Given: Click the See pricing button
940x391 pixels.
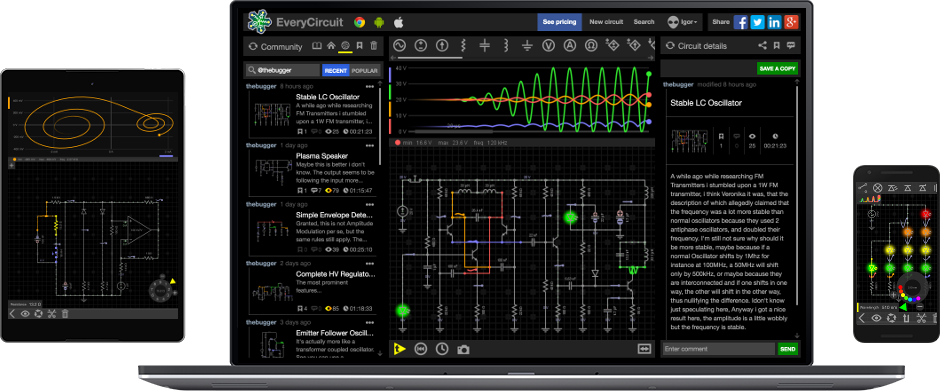Looking at the screenshot, I should click(x=559, y=22).
